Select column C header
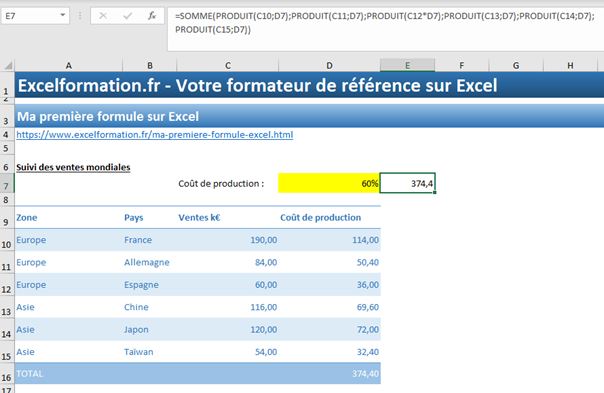This screenshot has height=393, width=604. (228, 66)
